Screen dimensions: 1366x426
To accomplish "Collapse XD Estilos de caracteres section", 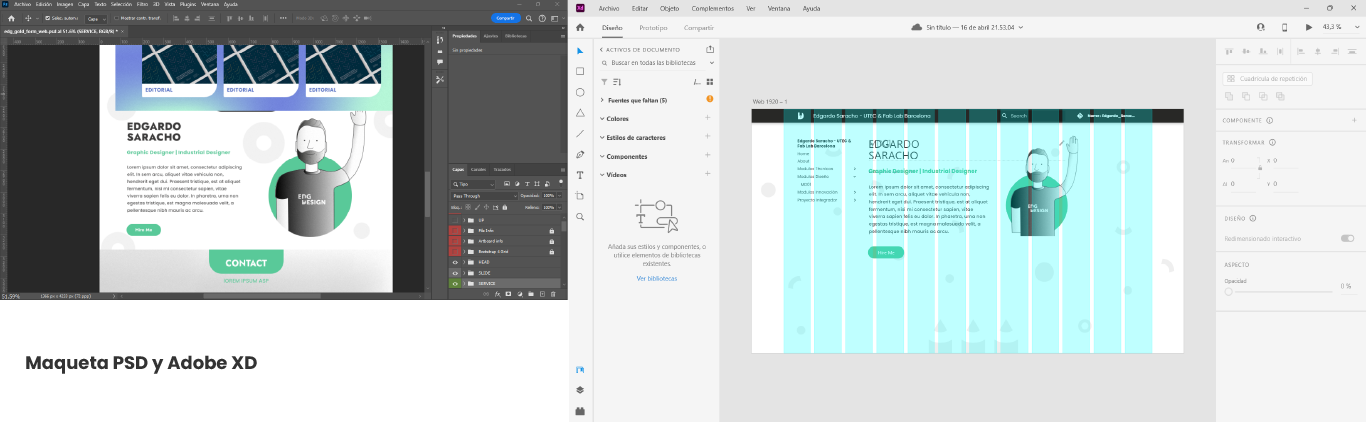I will [602, 137].
